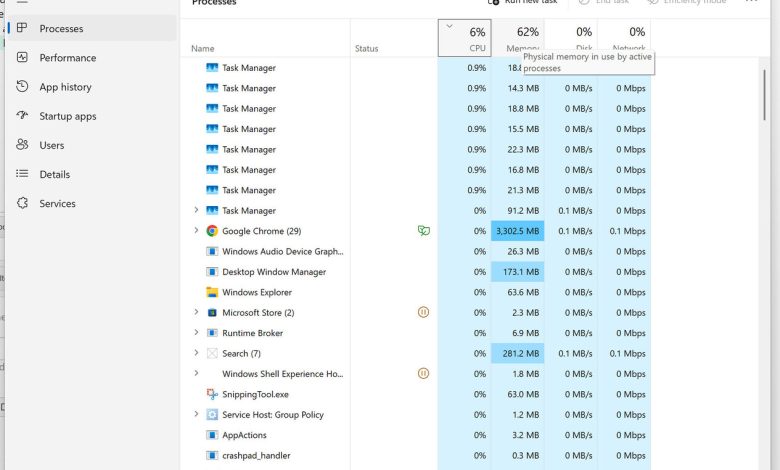Open the Details tab in sidebar
Image resolution: width=780 pixels, height=470 pixels.
(54, 174)
